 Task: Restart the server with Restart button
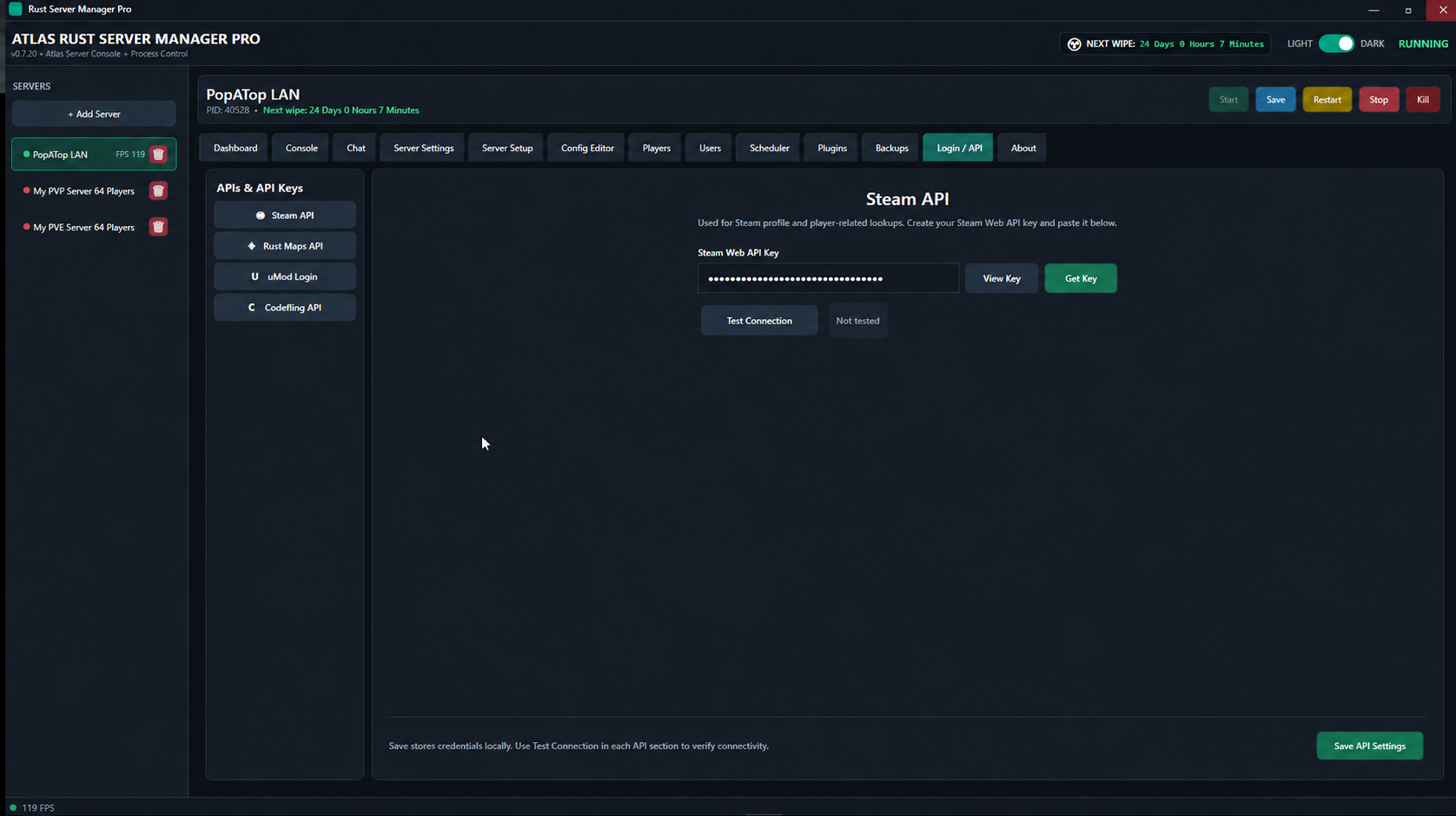pyautogui.click(x=1327, y=100)
